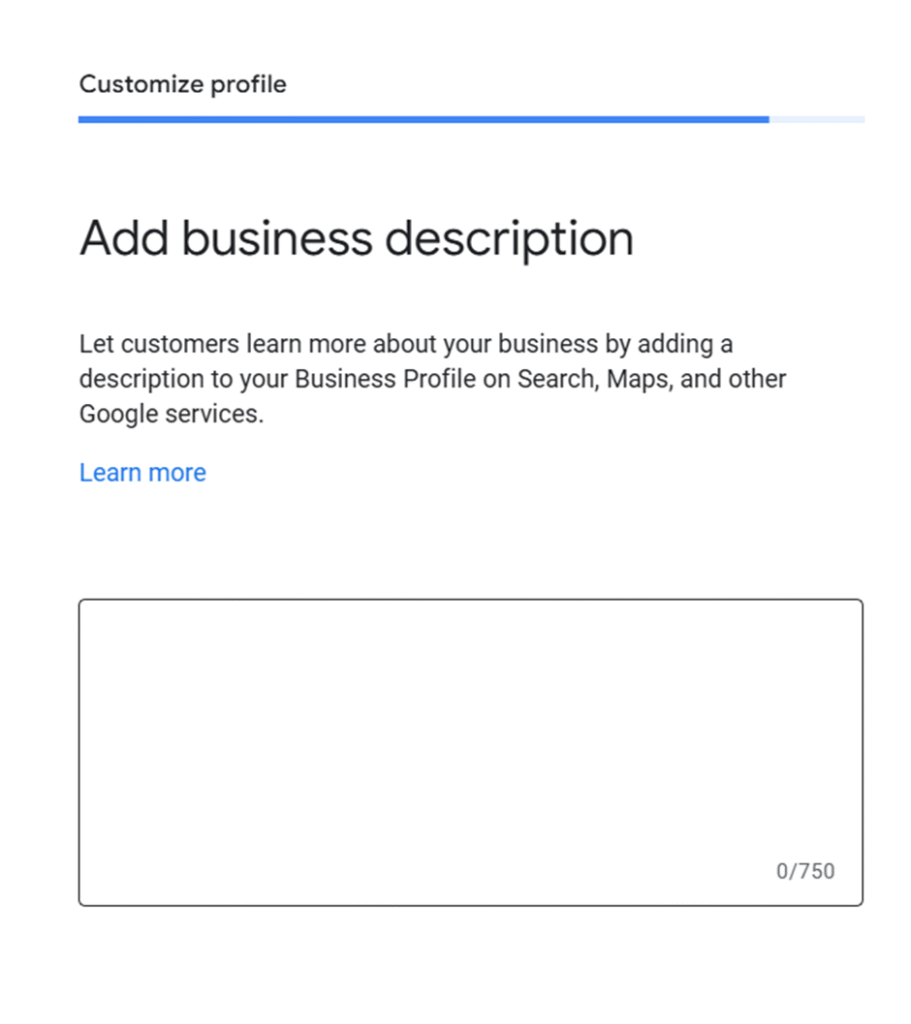
Task: Click the unfilled end of progress bar
Action: pos(817,119)
